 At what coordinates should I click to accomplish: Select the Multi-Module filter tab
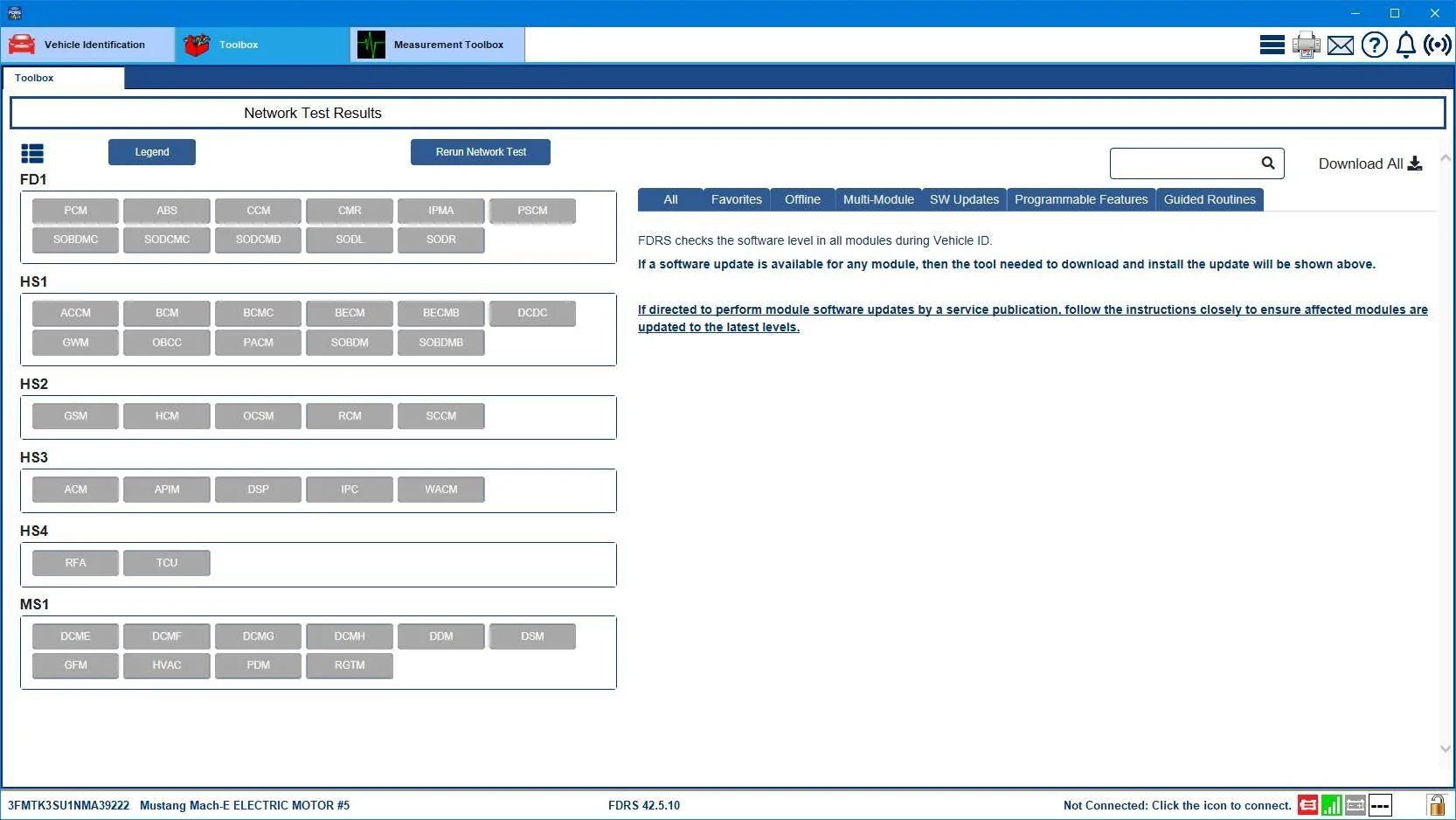click(x=878, y=199)
